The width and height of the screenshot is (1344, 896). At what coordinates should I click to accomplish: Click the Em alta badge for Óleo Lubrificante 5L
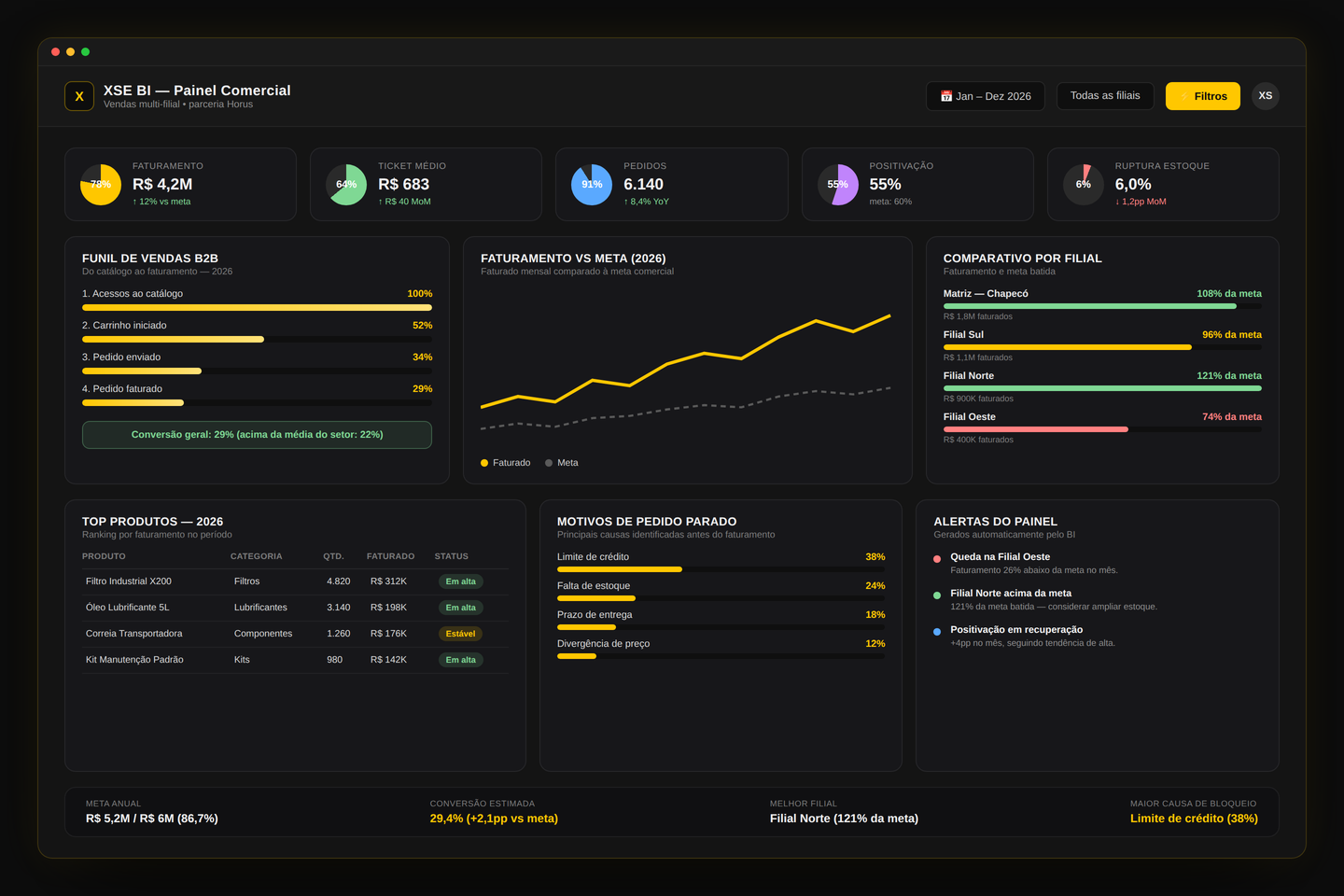(460, 608)
